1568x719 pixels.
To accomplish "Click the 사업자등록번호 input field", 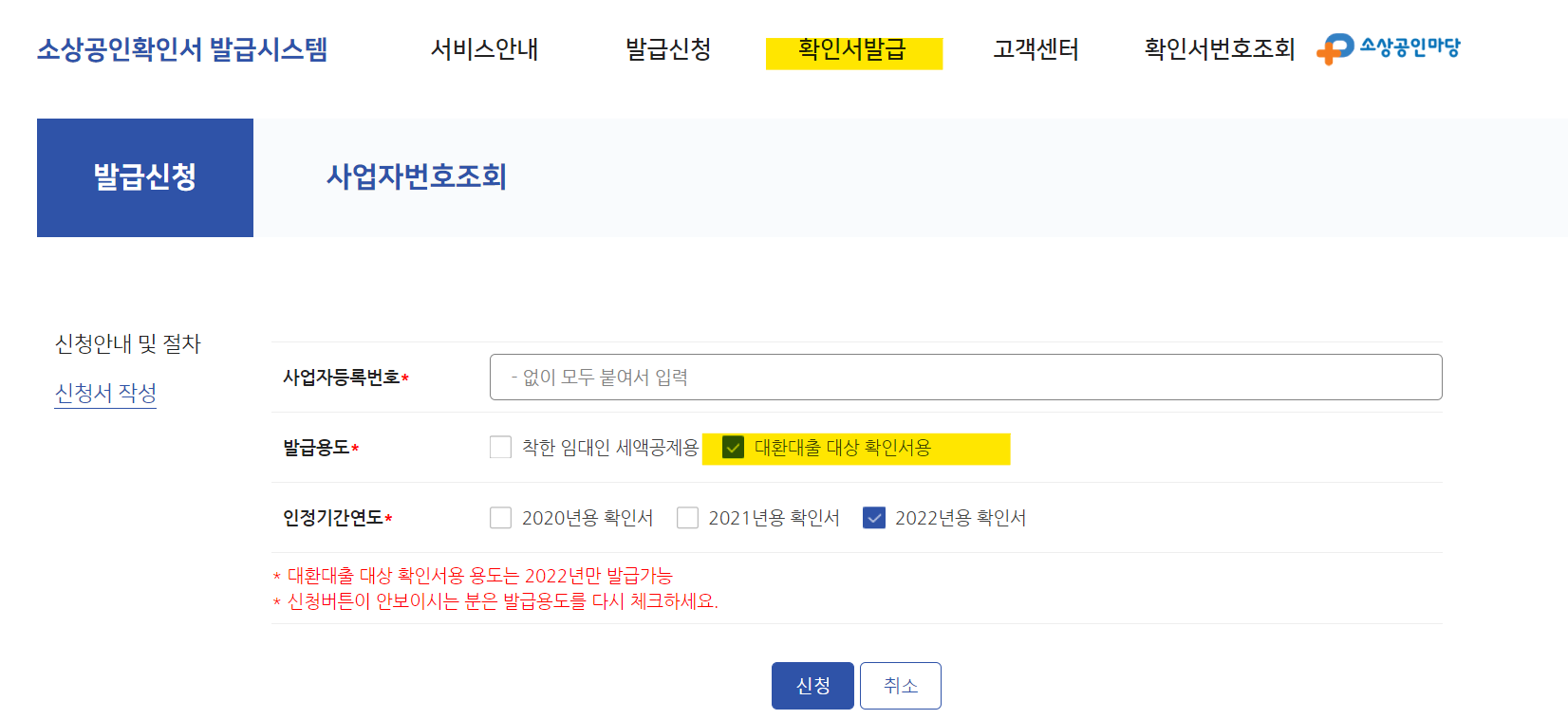I will pos(963,377).
